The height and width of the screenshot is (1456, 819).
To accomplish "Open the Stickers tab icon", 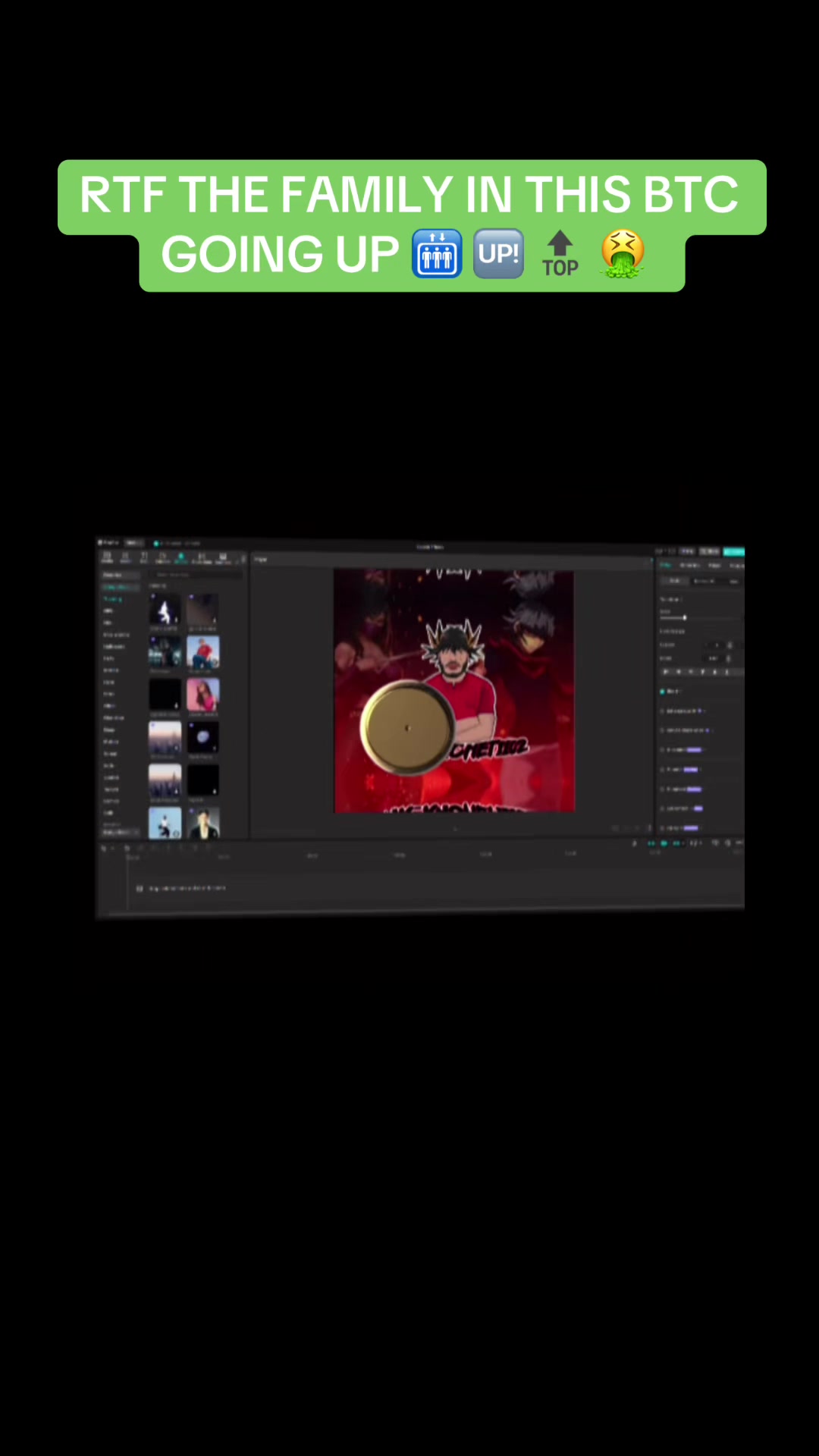I will pyautogui.click(x=162, y=557).
